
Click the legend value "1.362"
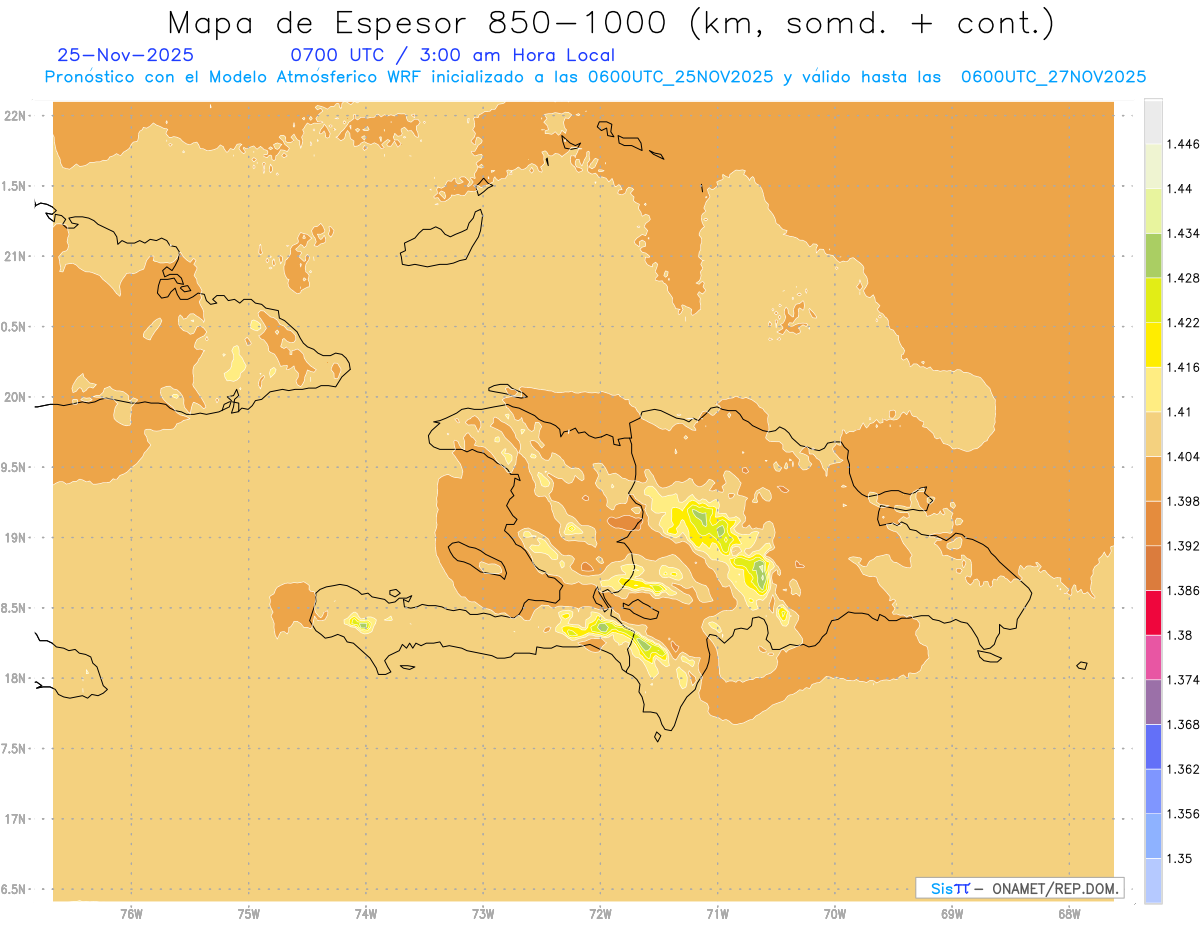pos(1183,769)
